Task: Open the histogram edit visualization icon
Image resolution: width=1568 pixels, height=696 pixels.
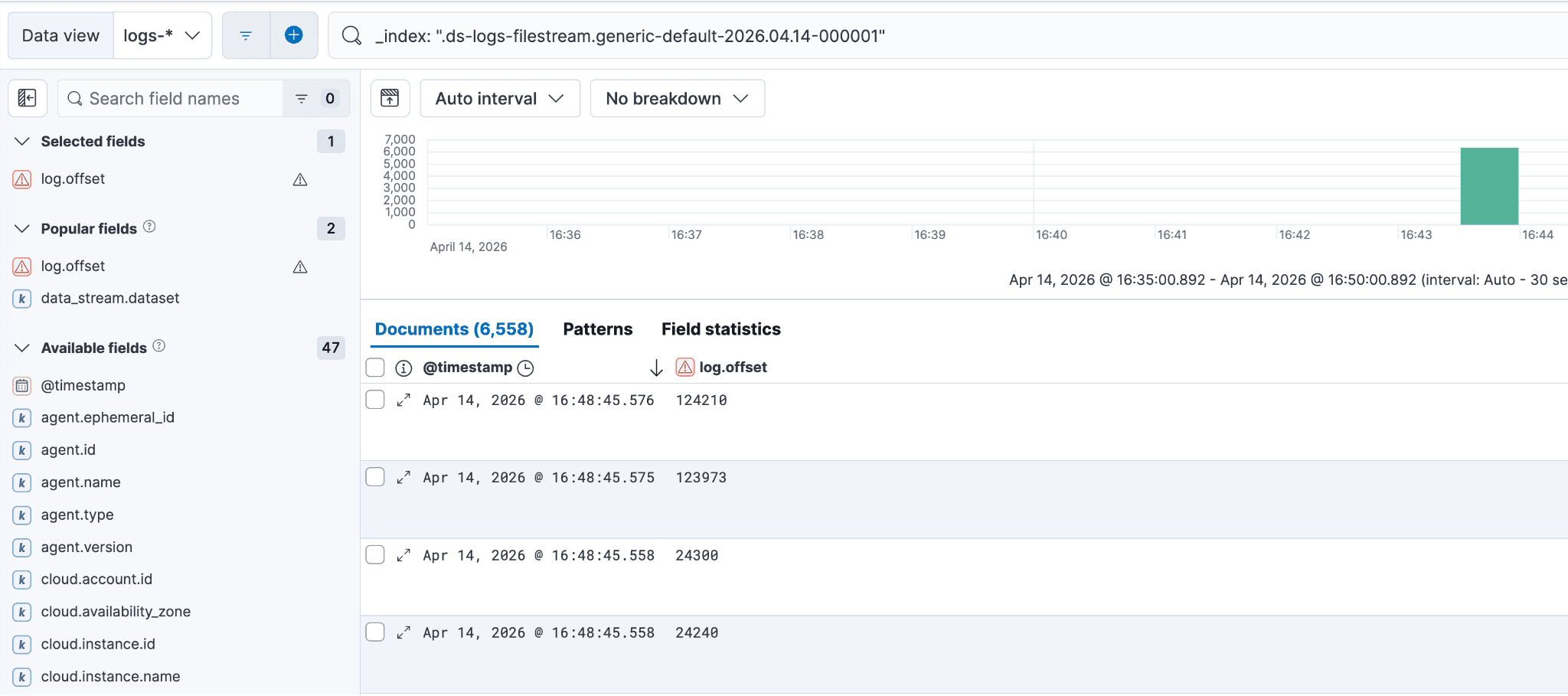Action: [390, 98]
